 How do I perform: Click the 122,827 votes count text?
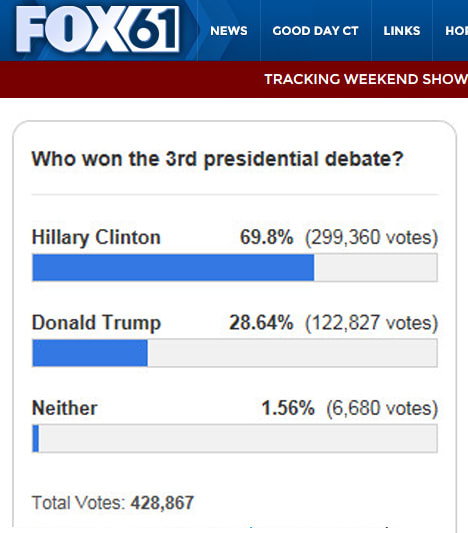coord(371,323)
